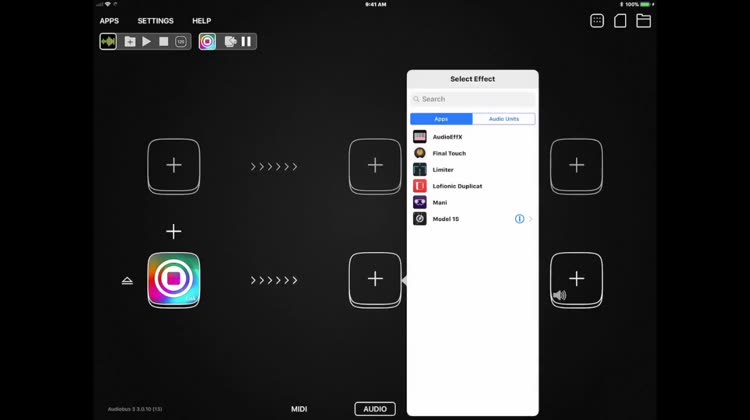Screen dimensions: 750x420
Task: Switch to the MIDI page
Action: (x=299, y=409)
